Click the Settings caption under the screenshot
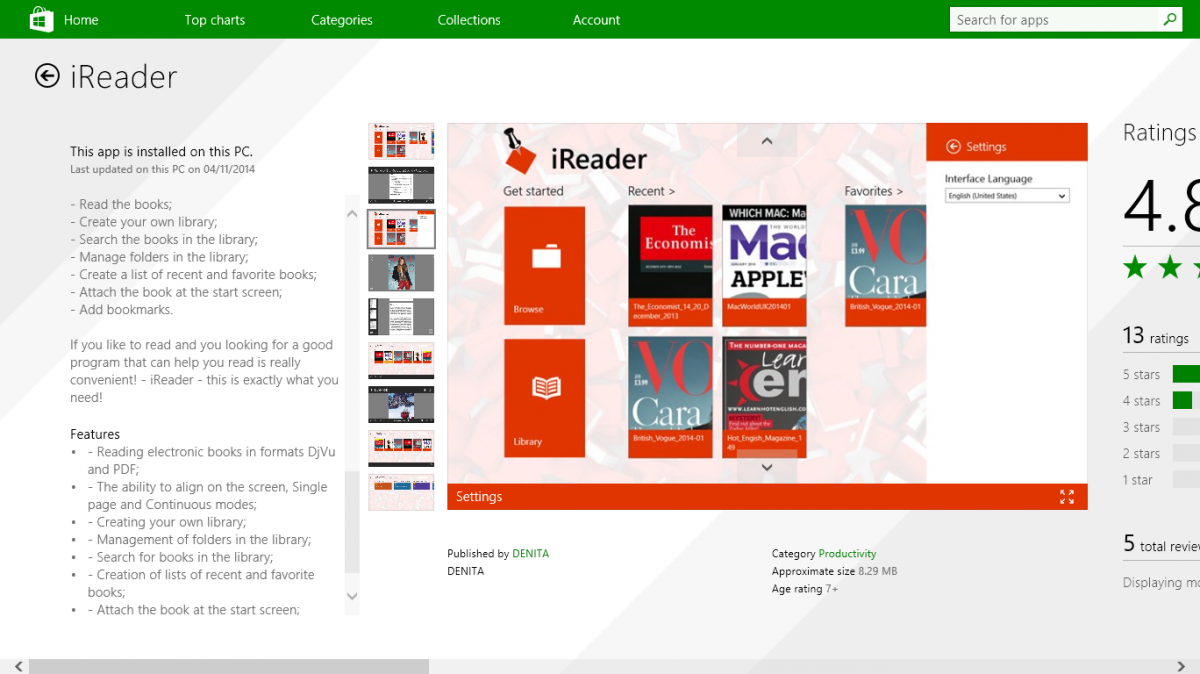Viewport: 1200px width, 674px height. point(479,497)
